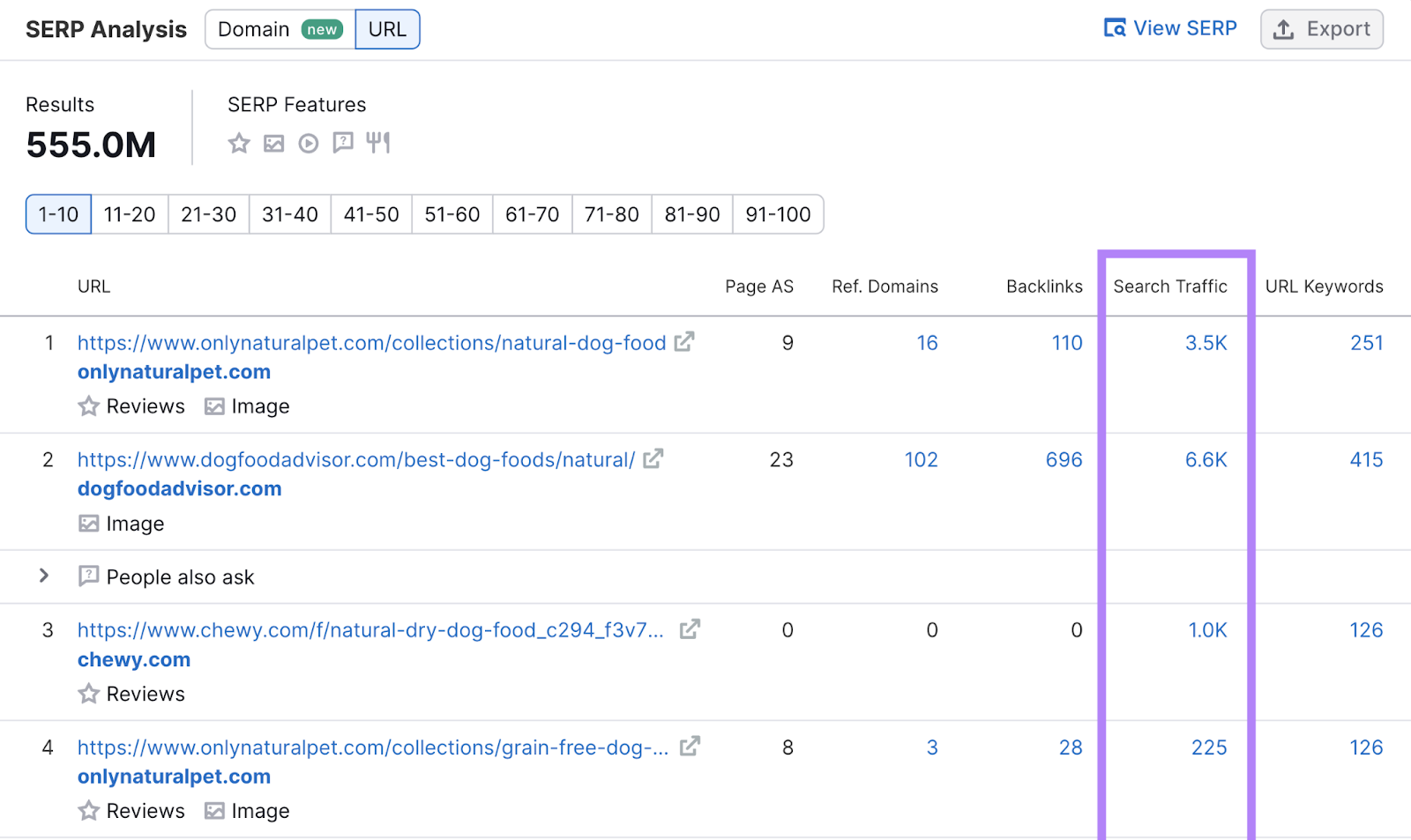The width and height of the screenshot is (1411, 840).
Task: Select results range 61-70
Action: click(x=533, y=214)
